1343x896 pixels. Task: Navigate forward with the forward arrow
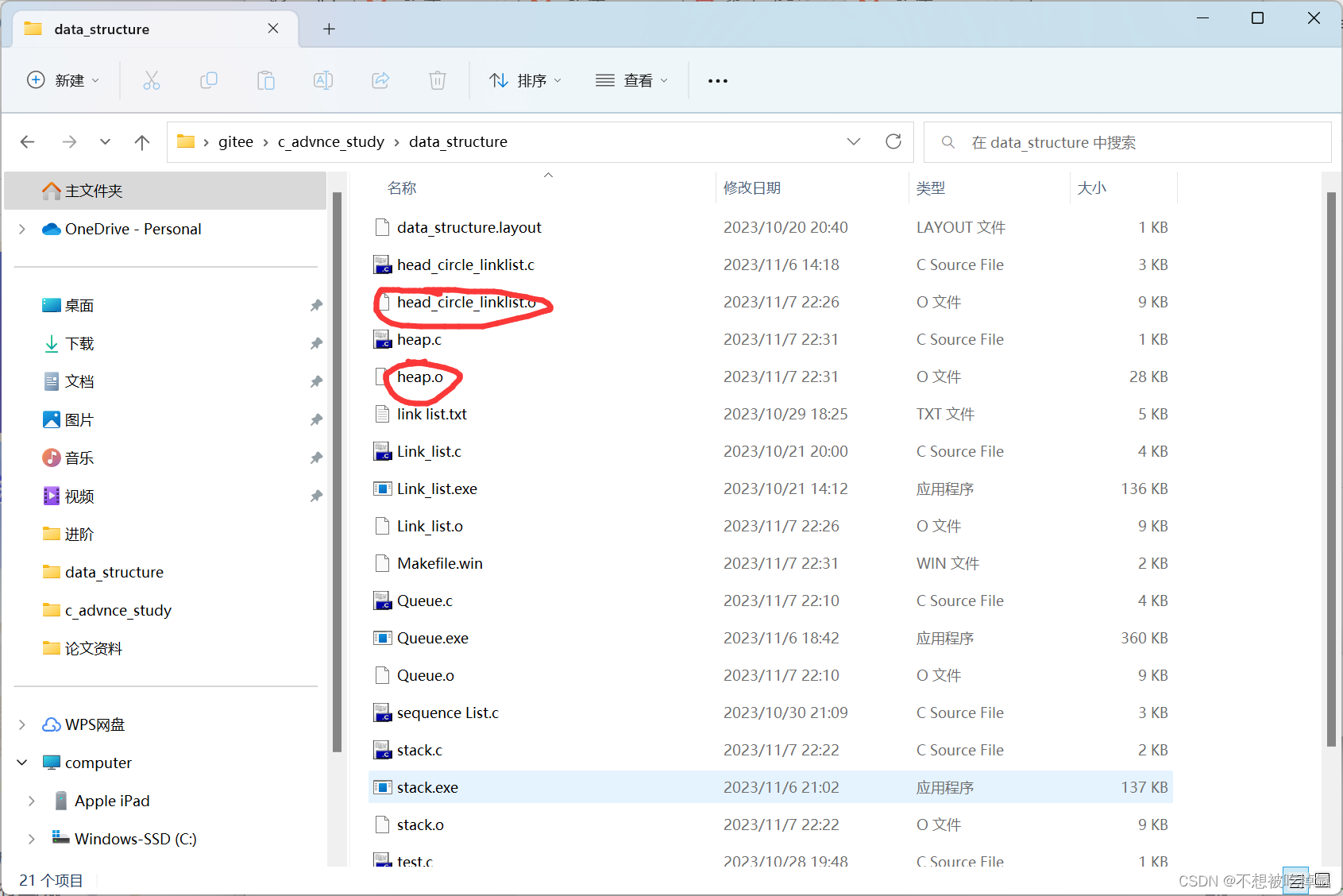69,141
